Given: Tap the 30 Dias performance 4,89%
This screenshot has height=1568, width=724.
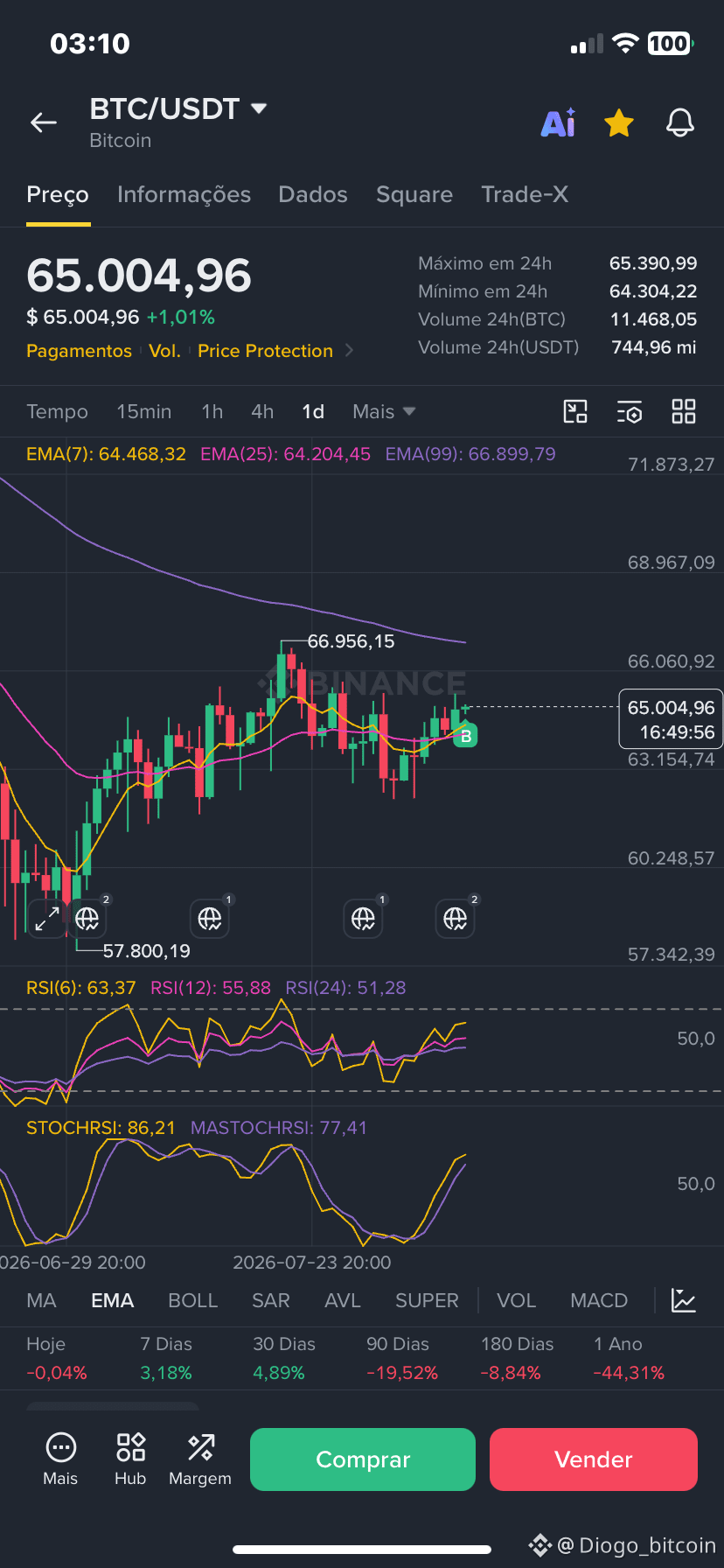Looking at the screenshot, I should [x=279, y=1373].
